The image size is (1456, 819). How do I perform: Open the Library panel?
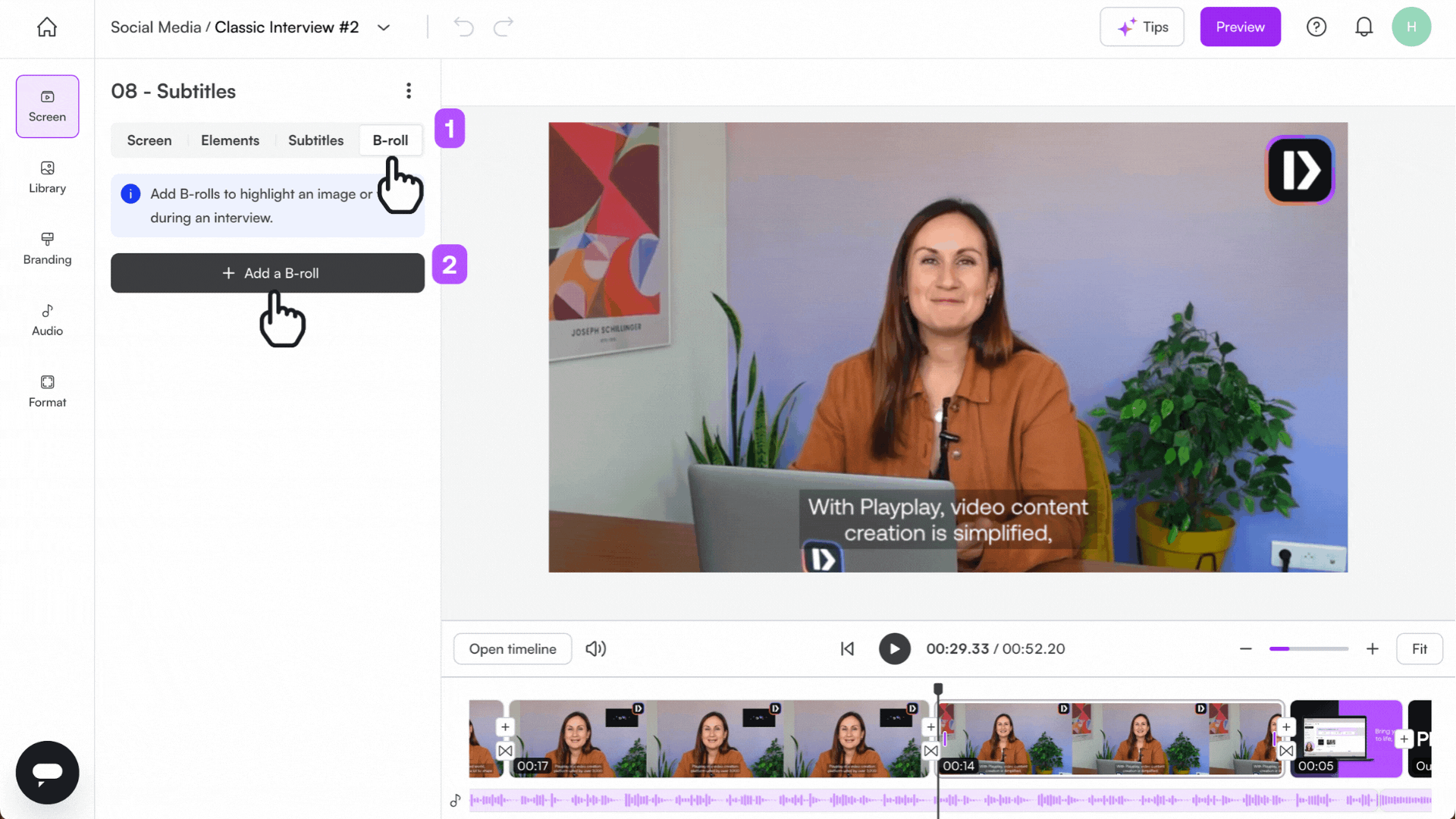(x=46, y=177)
